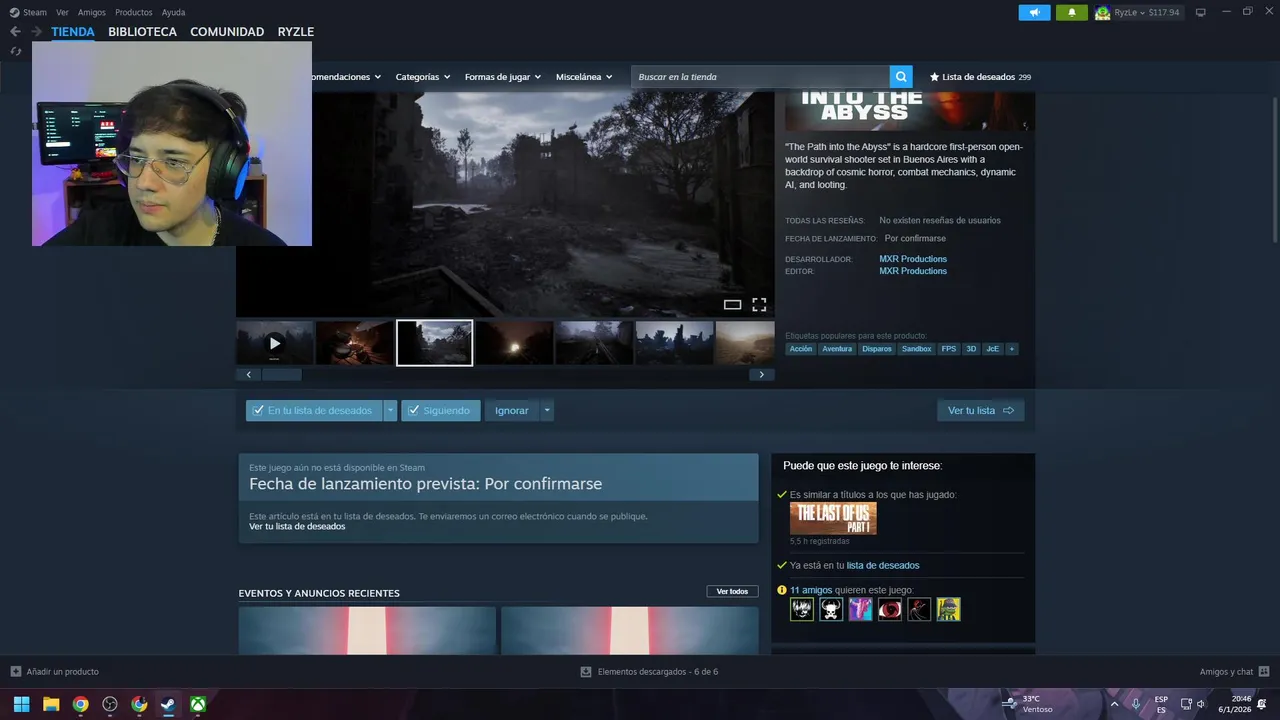Toggle En tu lista de deseados checkbox
This screenshot has width=1280, height=720.
(258, 411)
